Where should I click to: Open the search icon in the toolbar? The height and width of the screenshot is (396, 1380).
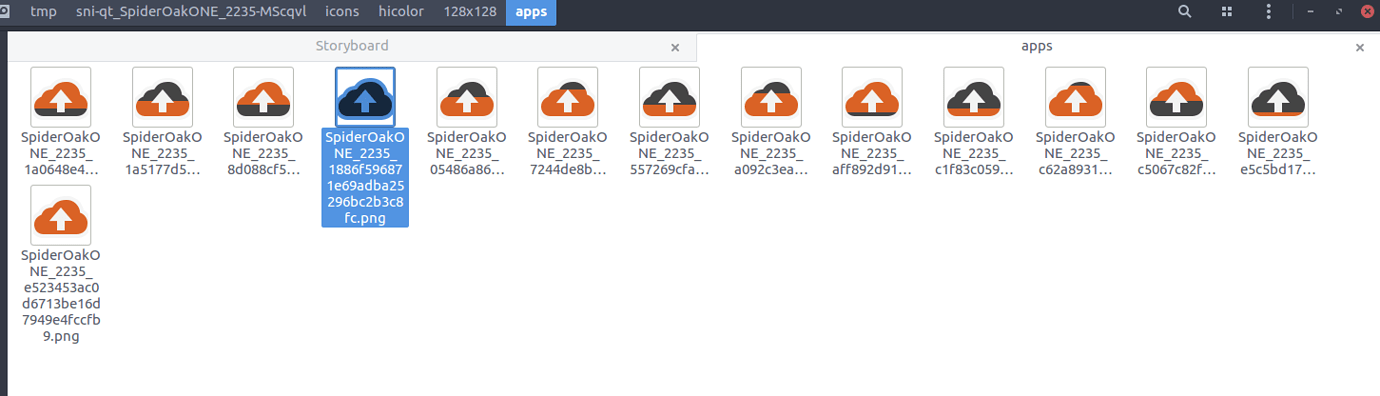pos(1184,12)
